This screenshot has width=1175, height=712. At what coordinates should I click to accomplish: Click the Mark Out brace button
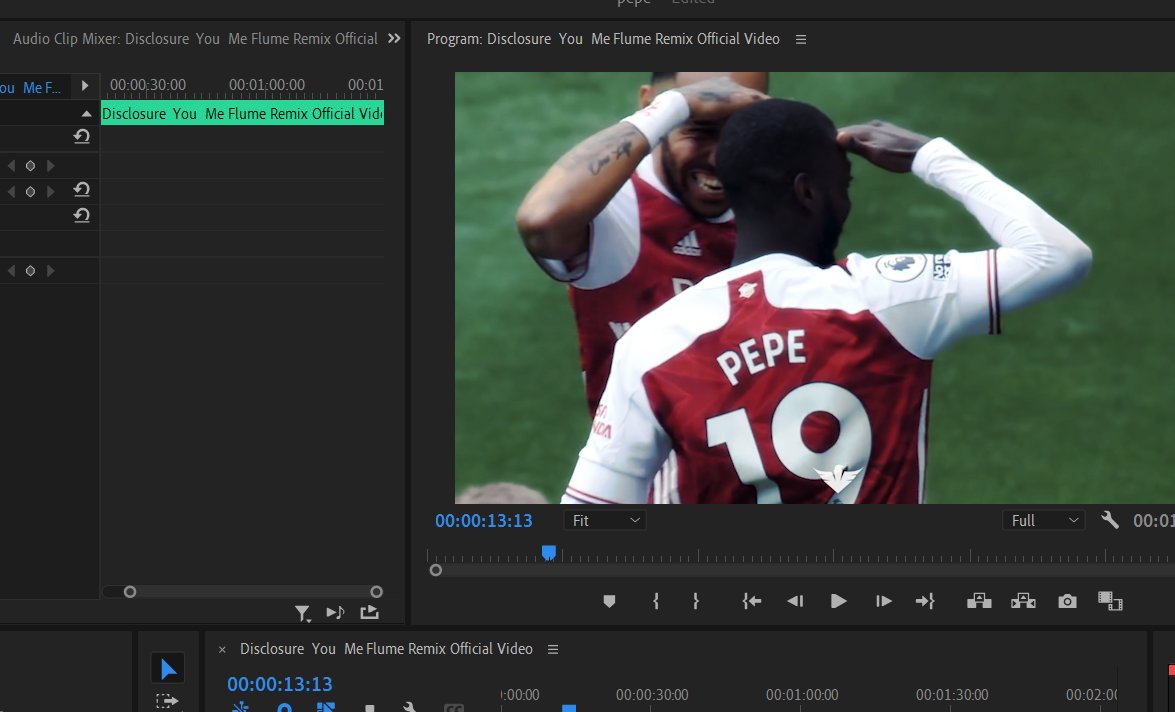click(x=696, y=601)
